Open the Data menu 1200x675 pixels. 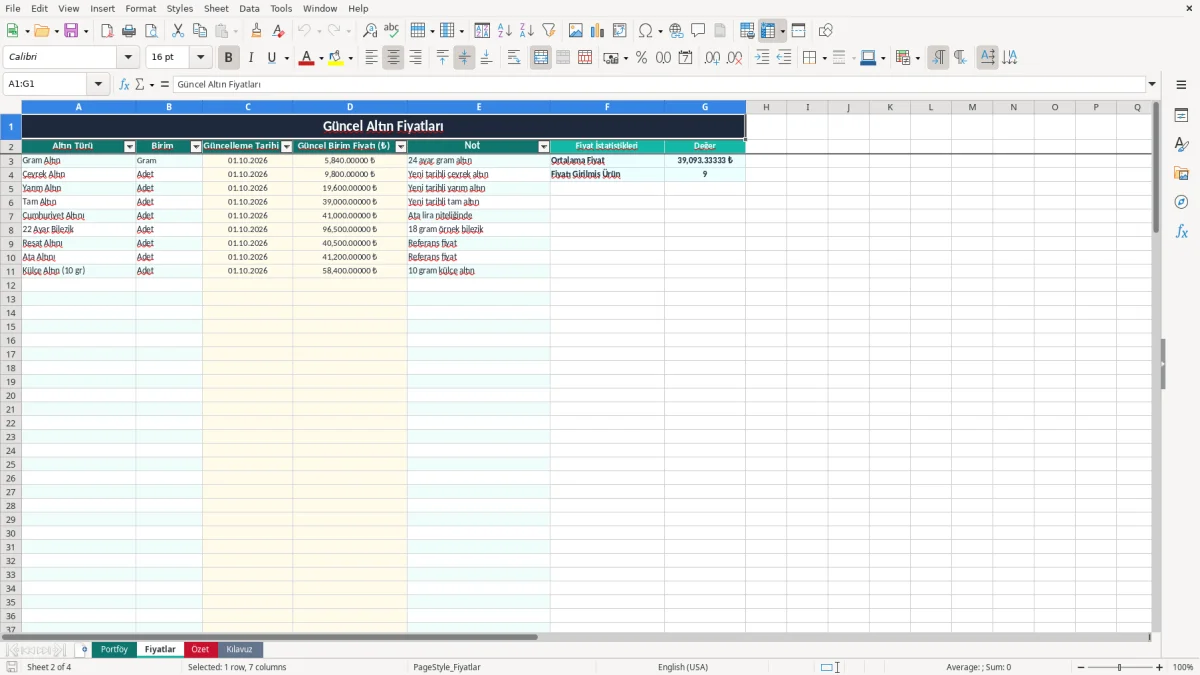tap(249, 8)
